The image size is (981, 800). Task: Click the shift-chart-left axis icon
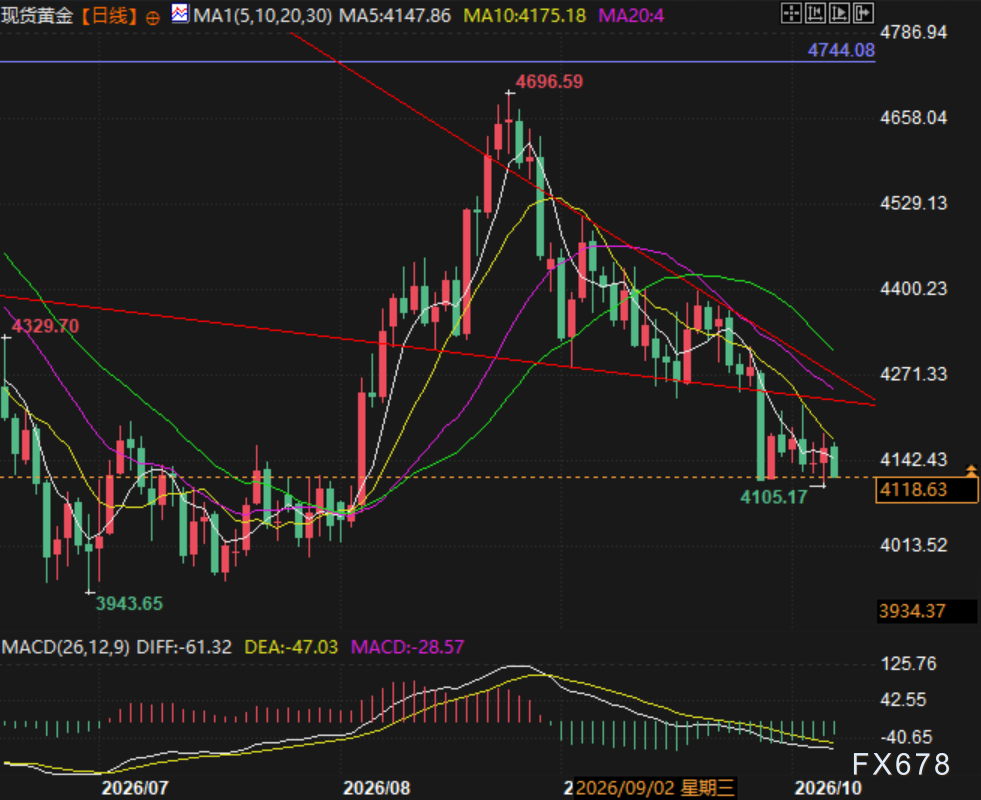(x=815, y=13)
